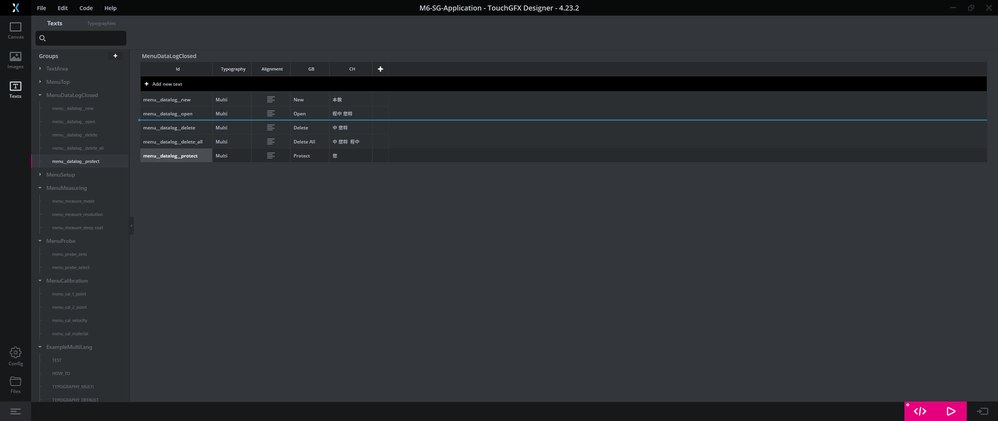The image size is (998, 421).
Task: Open the Canvas view in sidebar
Action: pyautogui.click(x=15, y=31)
